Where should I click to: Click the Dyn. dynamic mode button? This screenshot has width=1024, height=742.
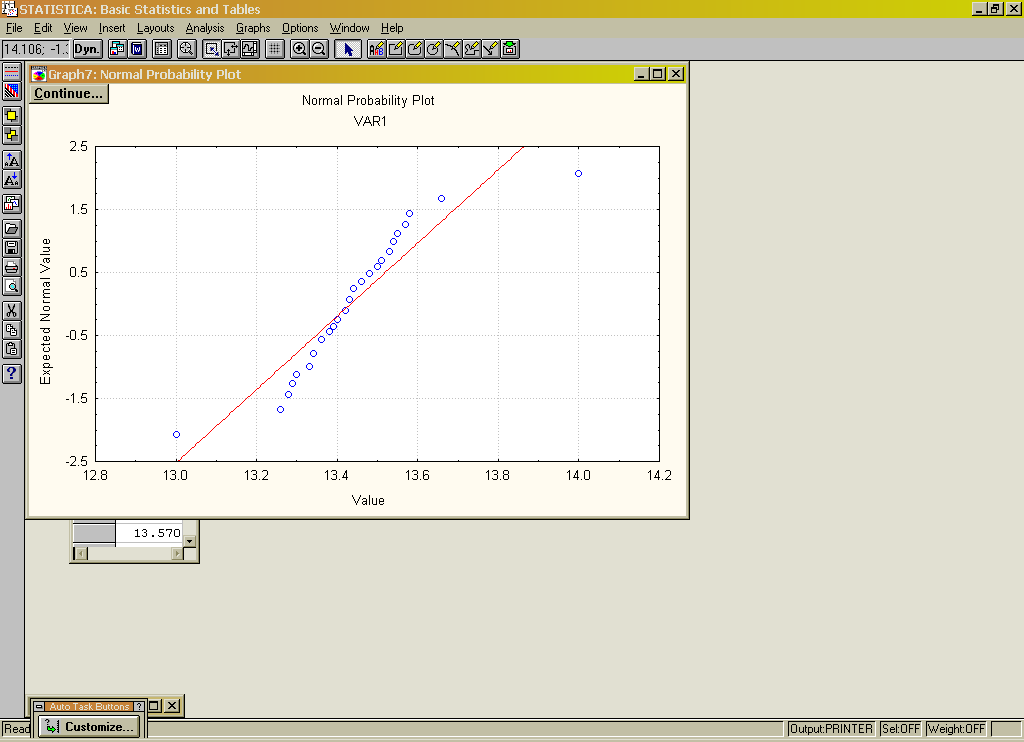(87, 49)
